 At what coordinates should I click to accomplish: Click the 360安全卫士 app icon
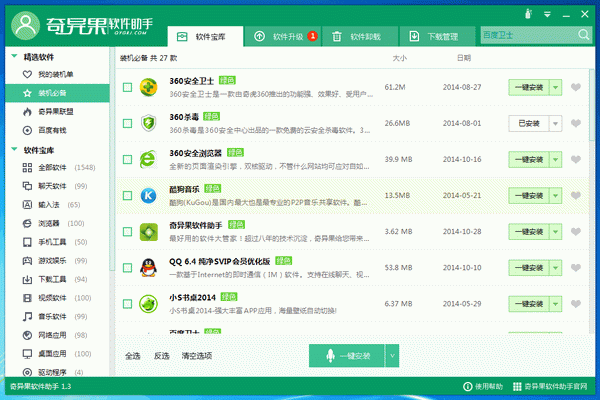148,87
